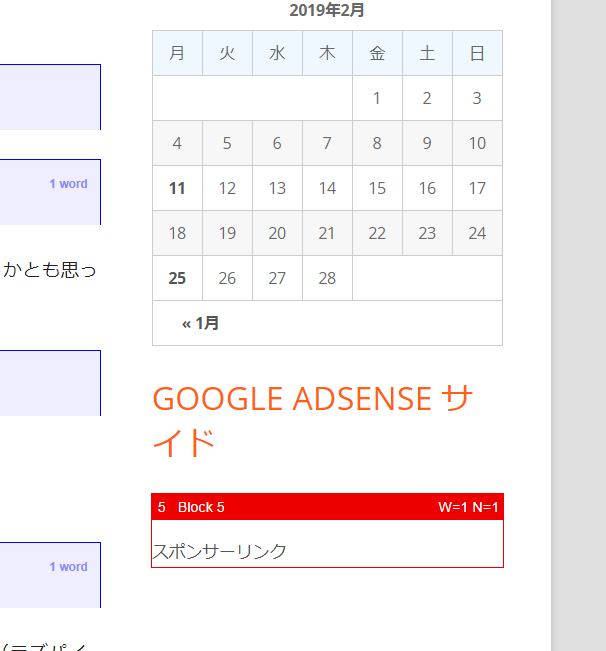Click calendar date 5
606x651 pixels.
pos(227,143)
